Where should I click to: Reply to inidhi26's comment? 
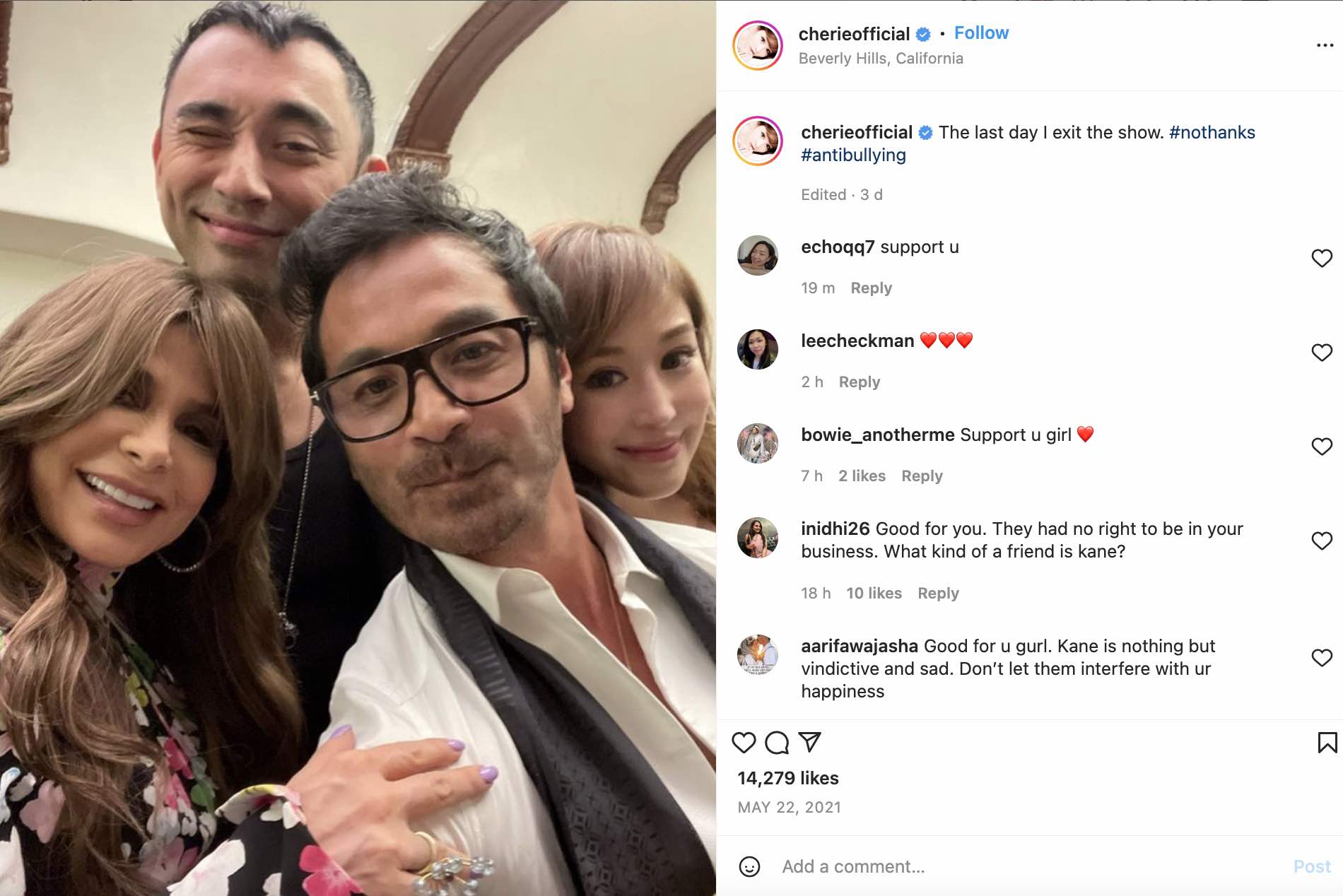tap(938, 593)
